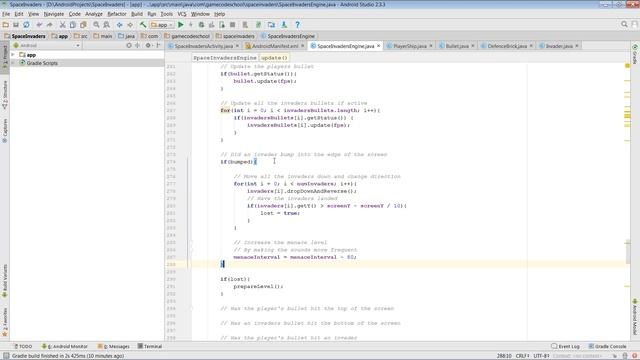This screenshot has width=640, height=360.
Task: Open the app run configuration dropdown
Action: (x=162, y=25)
